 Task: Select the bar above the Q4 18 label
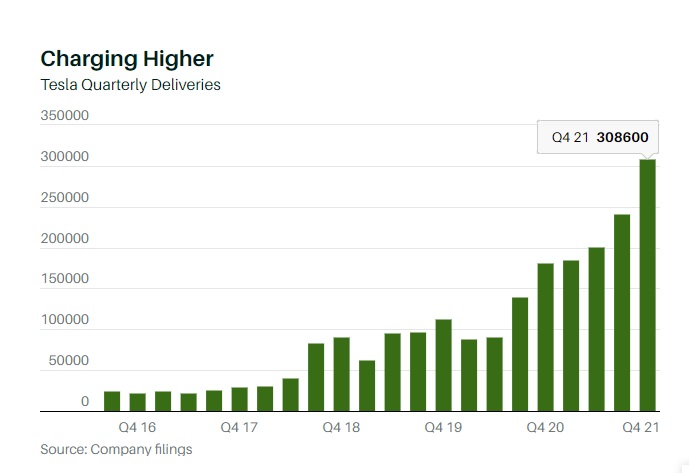tap(341, 374)
